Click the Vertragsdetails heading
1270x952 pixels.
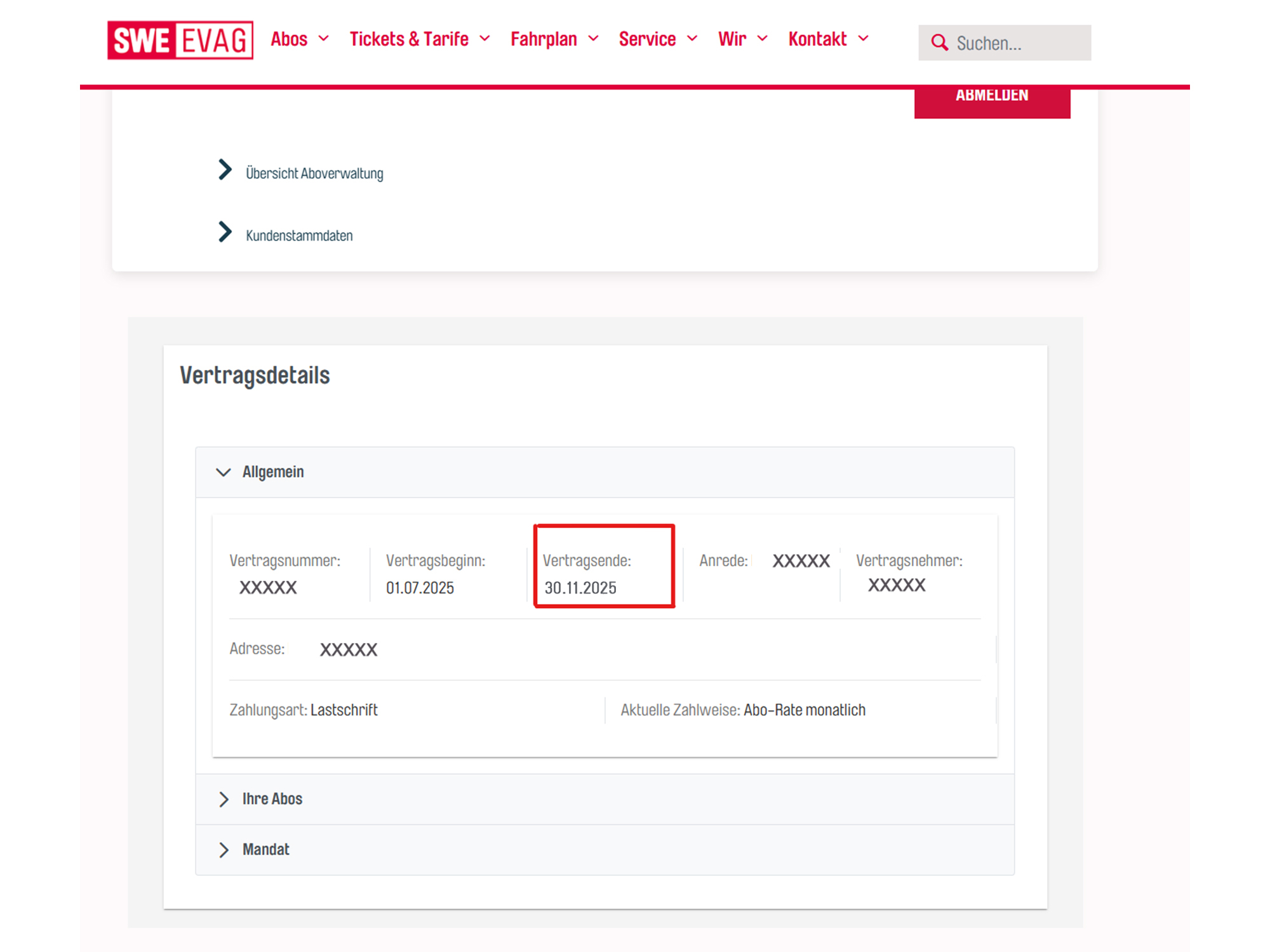point(255,375)
